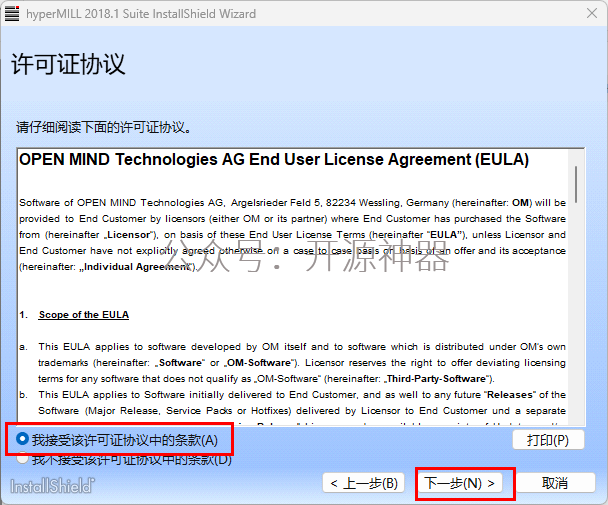Image resolution: width=608 pixels, height=505 pixels.
Task: Click the 下一步(N) next button
Action: click(x=459, y=483)
